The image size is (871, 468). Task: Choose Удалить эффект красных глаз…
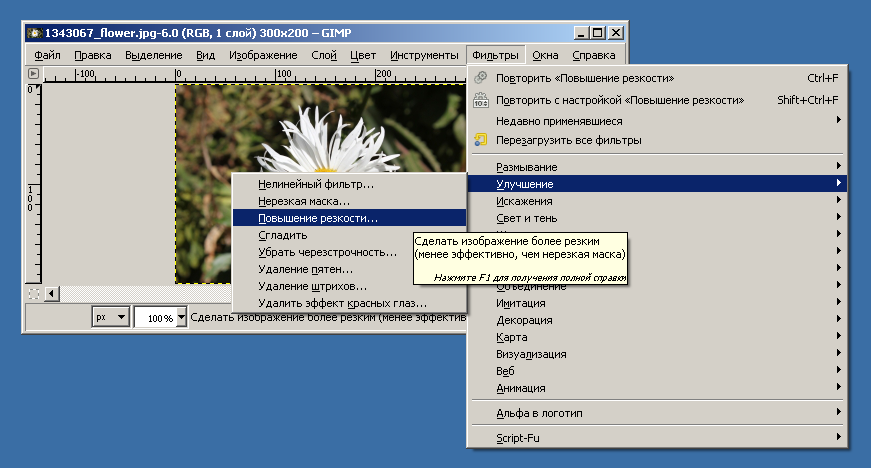coord(349,303)
